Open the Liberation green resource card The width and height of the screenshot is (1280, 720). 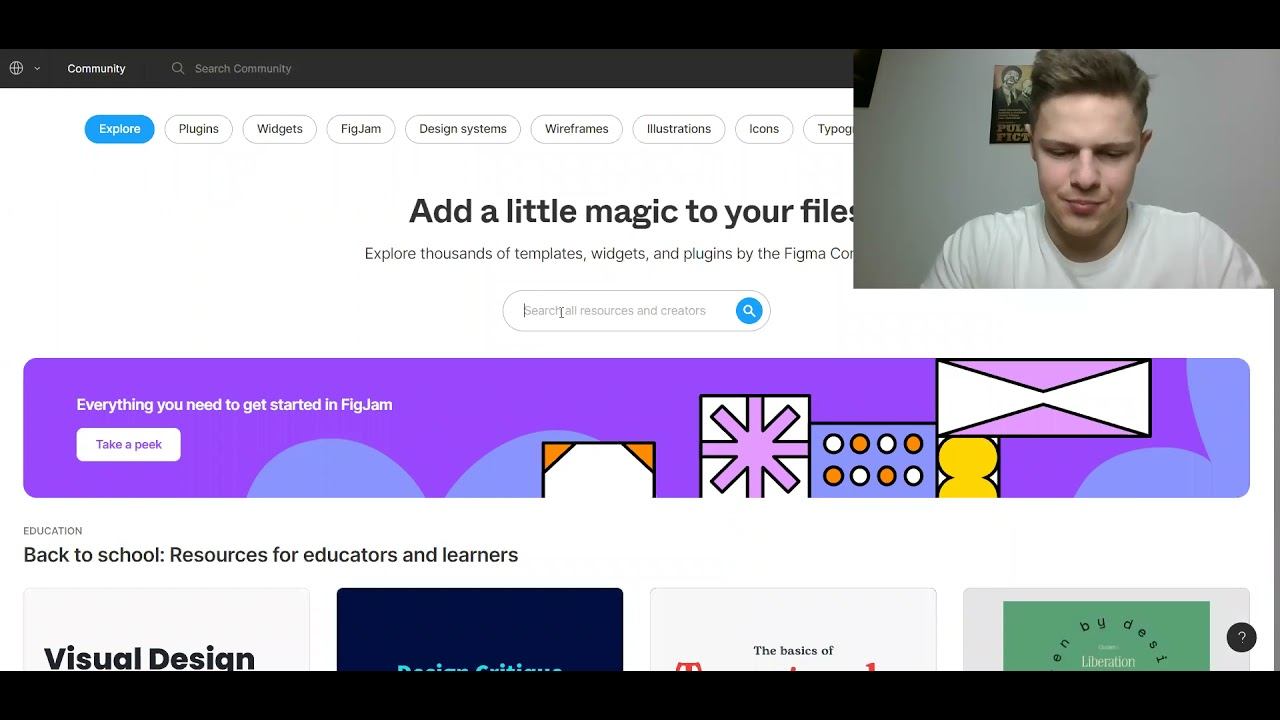point(1106,630)
